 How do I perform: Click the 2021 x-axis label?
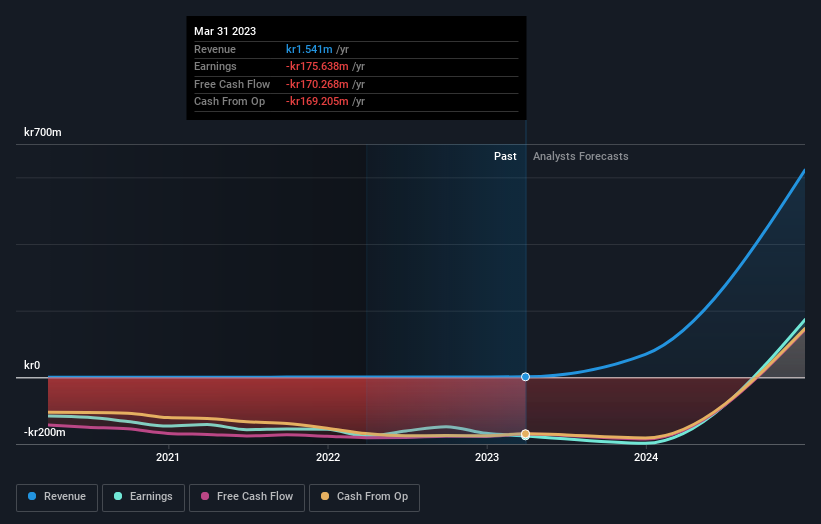point(168,457)
